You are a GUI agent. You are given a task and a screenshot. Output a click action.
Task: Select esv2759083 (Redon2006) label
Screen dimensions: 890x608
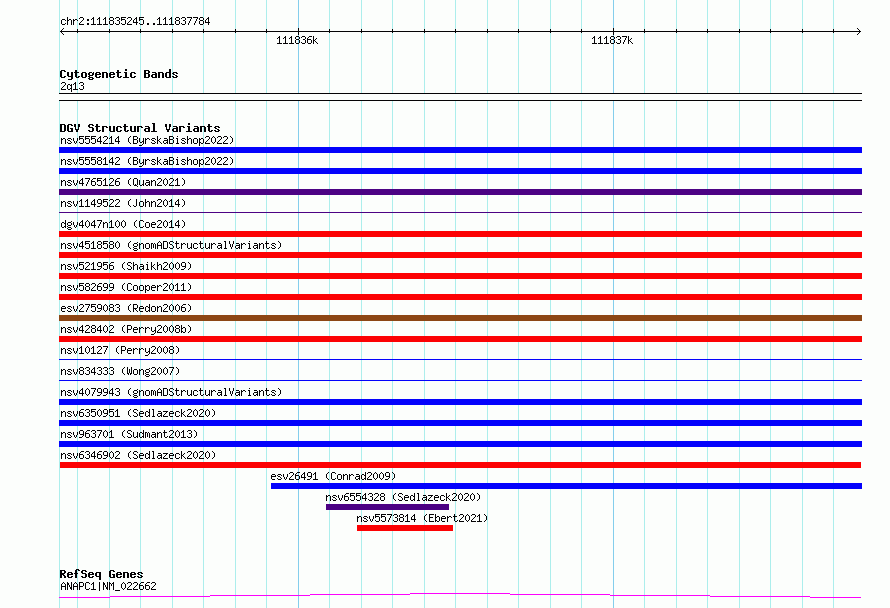pyautogui.click(x=126, y=308)
